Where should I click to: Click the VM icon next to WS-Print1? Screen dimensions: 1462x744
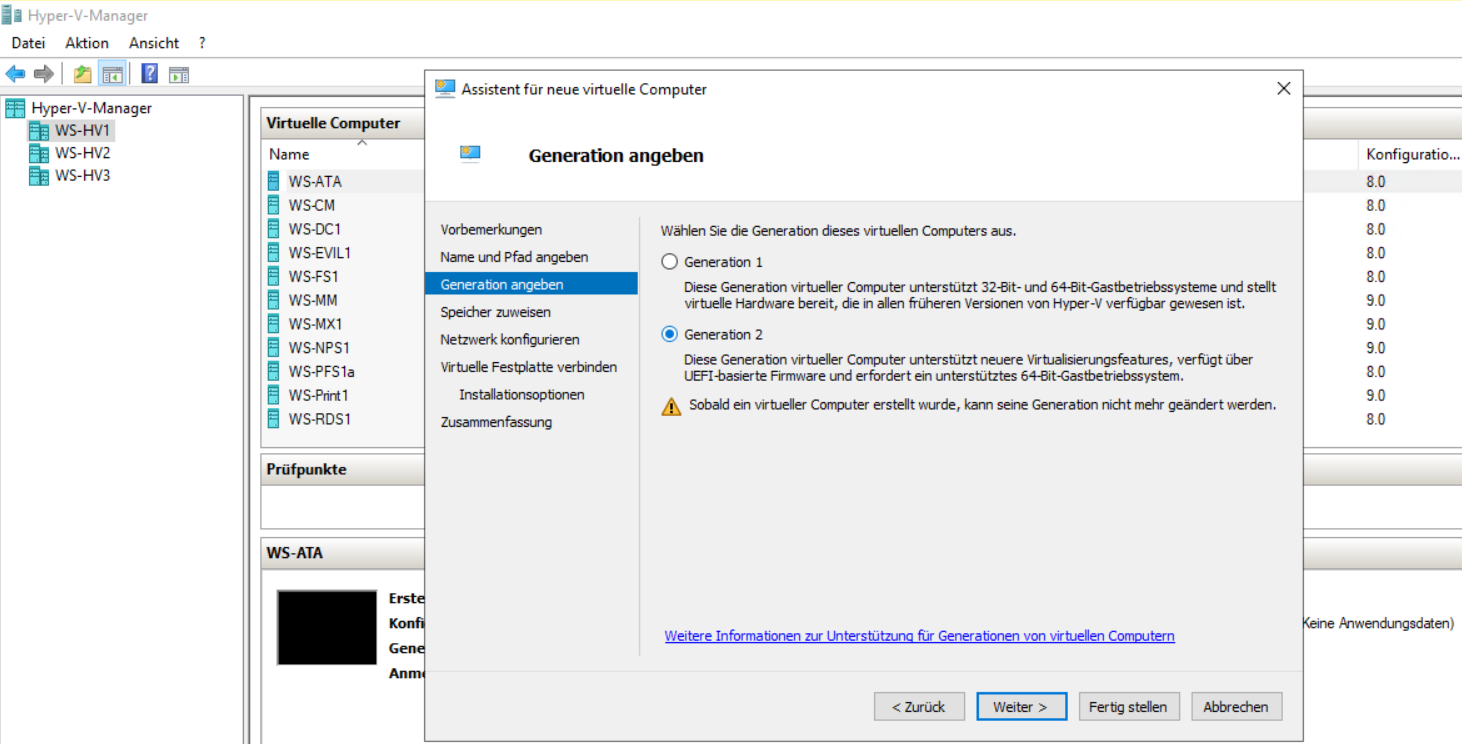tap(275, 395)
